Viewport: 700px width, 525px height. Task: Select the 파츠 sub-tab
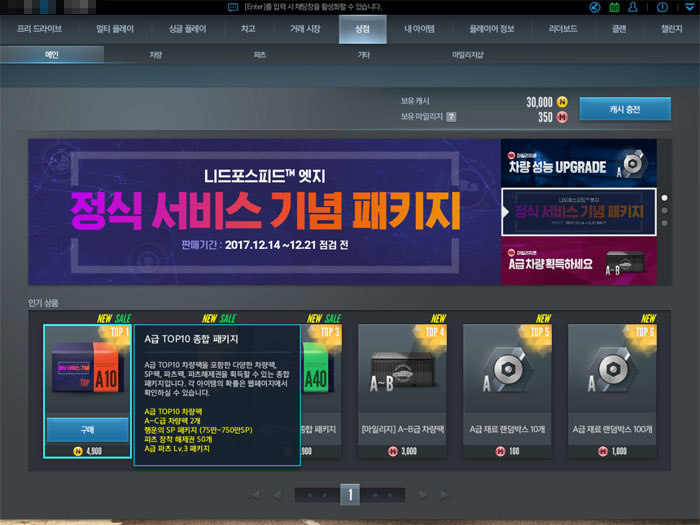pyautogui.click(x=260, y=55)
